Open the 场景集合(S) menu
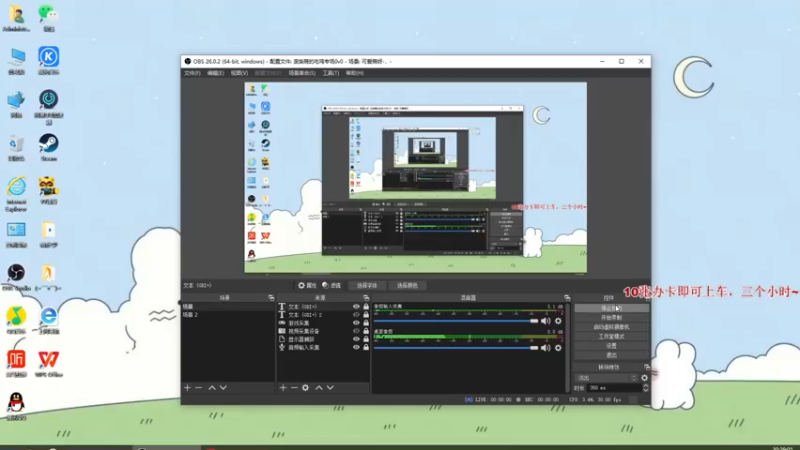This screenshot has height=450, width=800. (302, 73)
